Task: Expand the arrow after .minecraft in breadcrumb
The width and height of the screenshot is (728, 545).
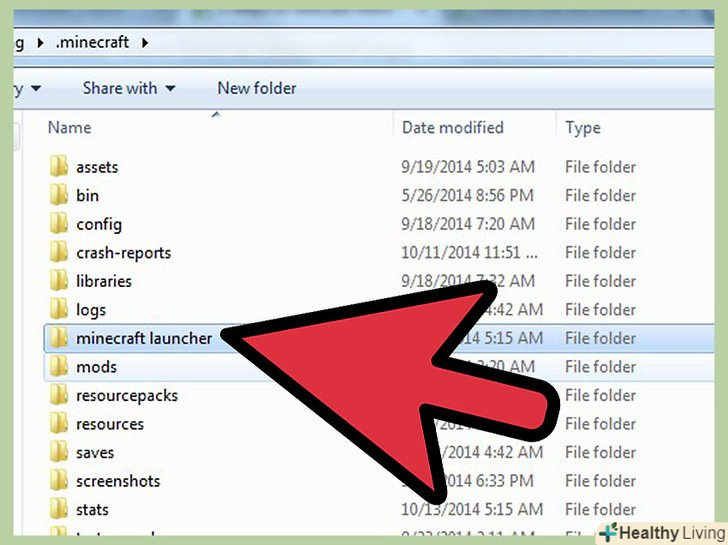Action: tap(145, 43)
